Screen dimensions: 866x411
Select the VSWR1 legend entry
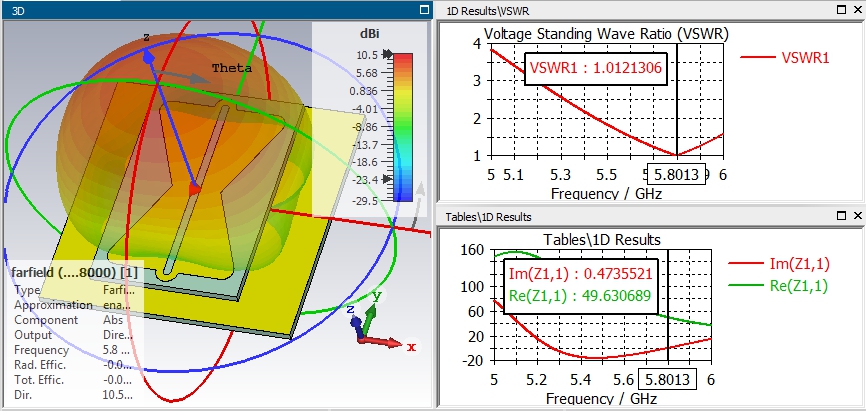pyautogui.click(x=784, y=57)
